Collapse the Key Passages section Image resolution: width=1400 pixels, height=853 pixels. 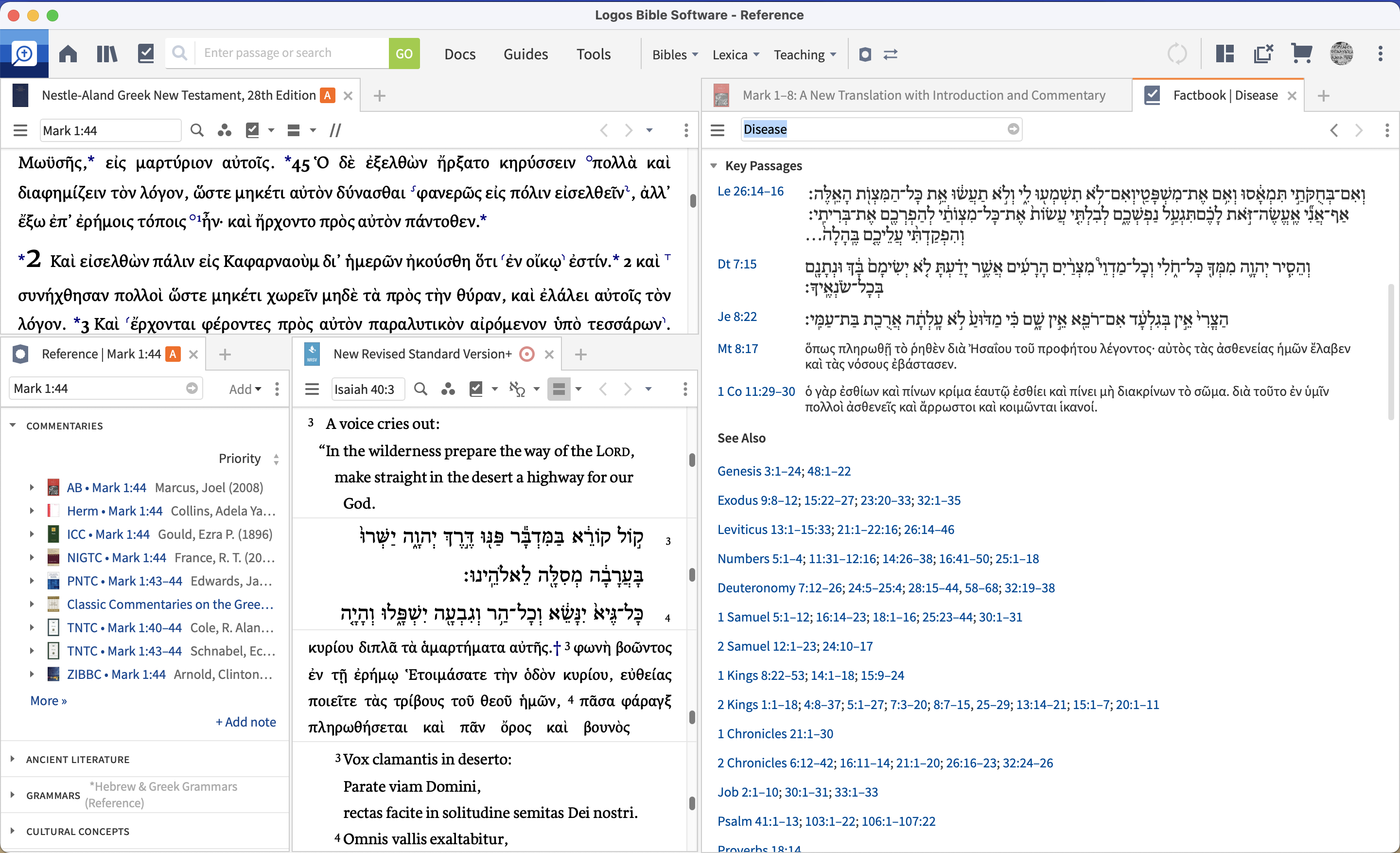tap(714, 166)
